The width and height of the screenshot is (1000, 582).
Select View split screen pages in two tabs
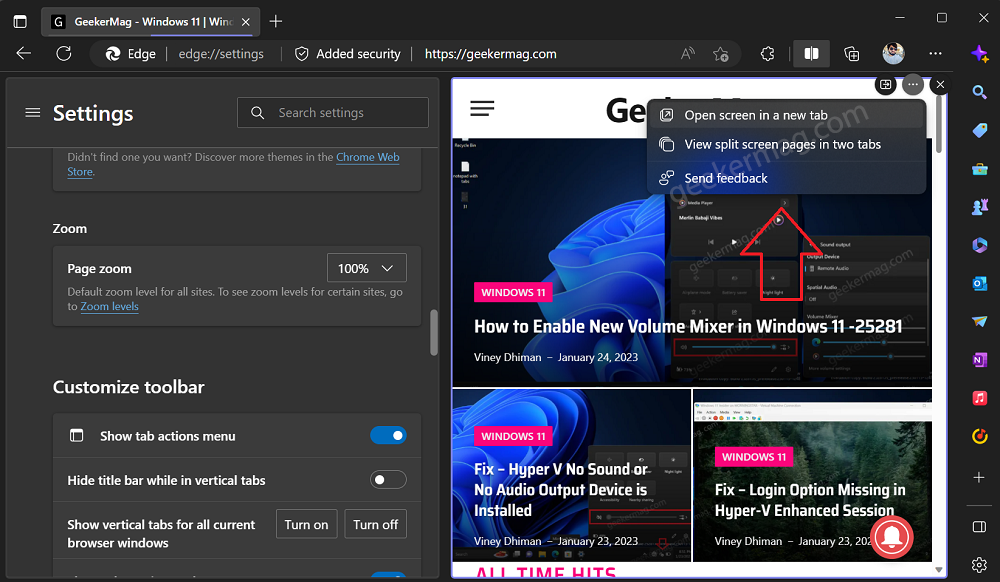(786, 145)
